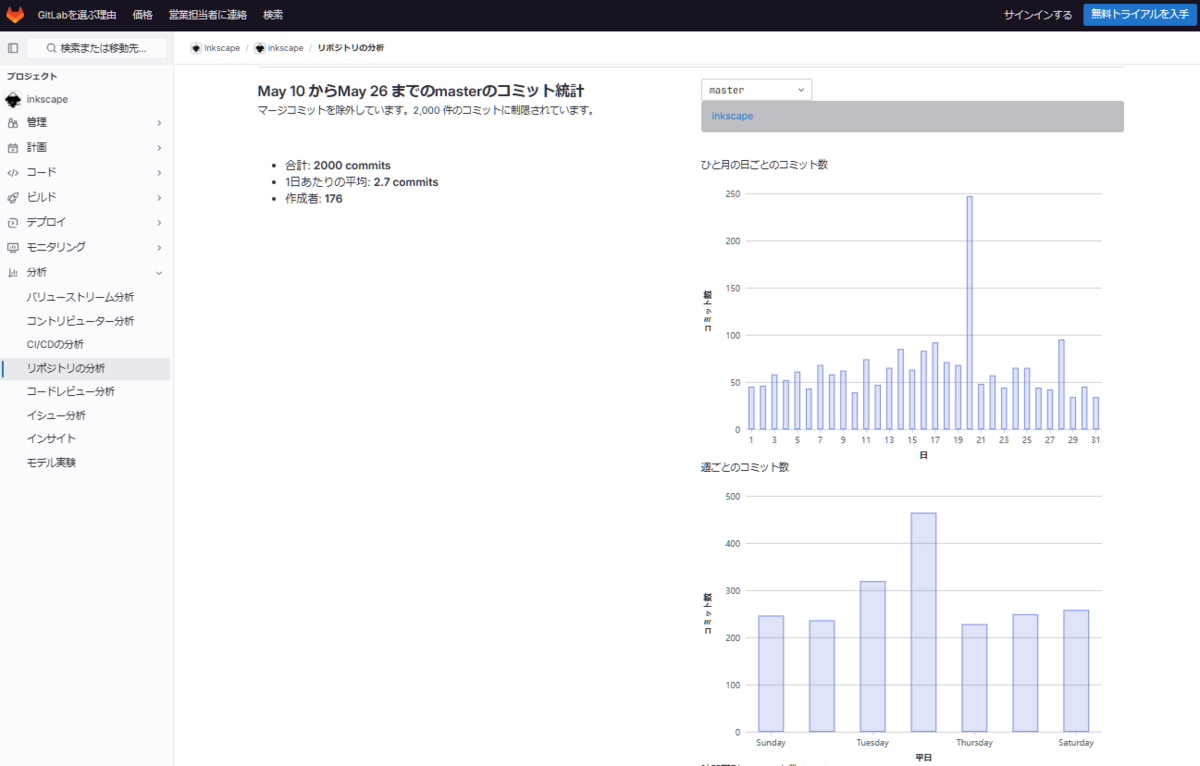The width and height of the screenshot is (1200, 766).
Task: Select リポジトリの分析 sidebar item
Action: click(x=86, y=368)
